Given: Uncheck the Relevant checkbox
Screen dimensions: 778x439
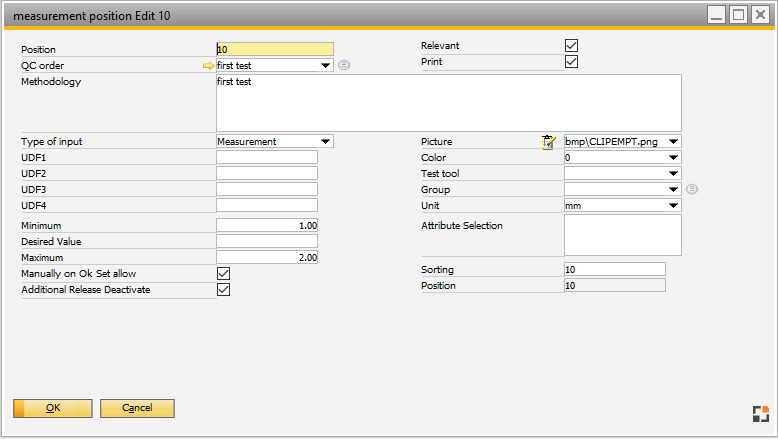Looking at the screenshot, I should tap(572, 46).
